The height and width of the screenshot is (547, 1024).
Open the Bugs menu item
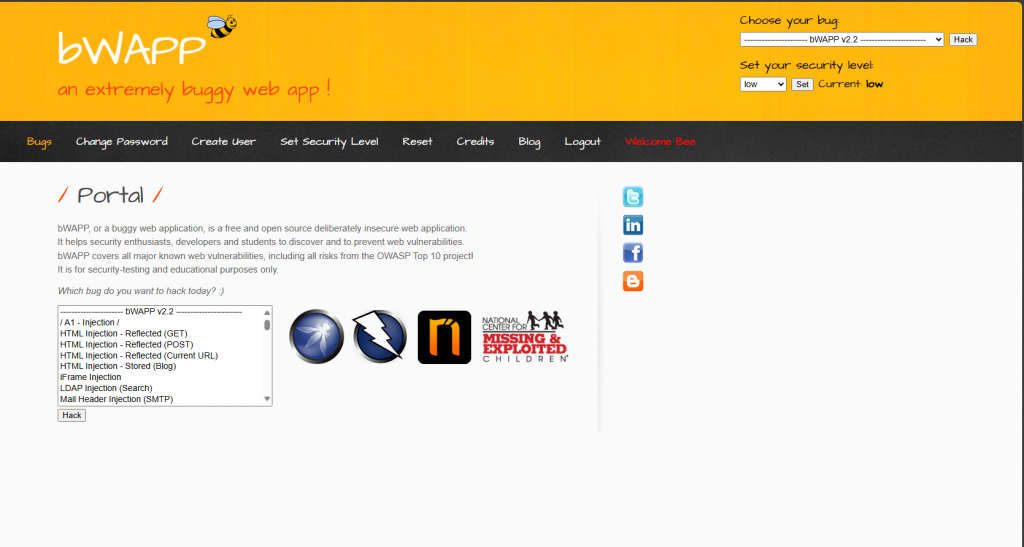39,142
